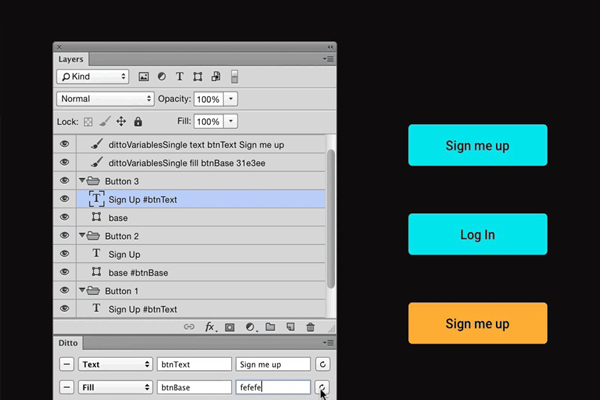Hide the Button 2 group

point(64,235)
